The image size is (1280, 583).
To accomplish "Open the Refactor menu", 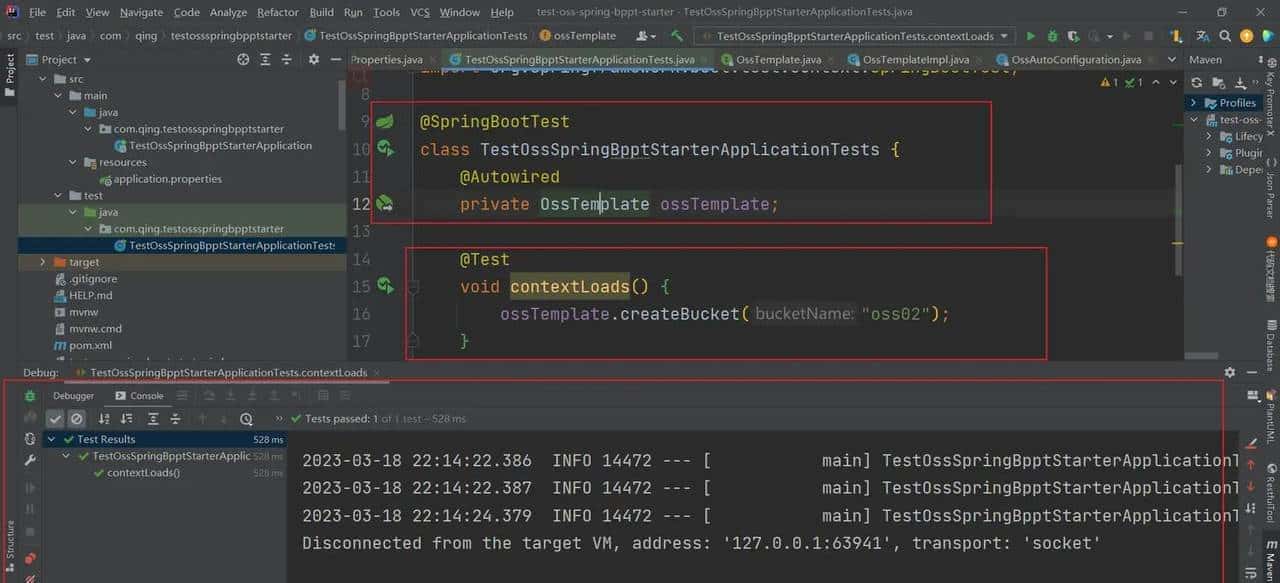I will point(277,11).
